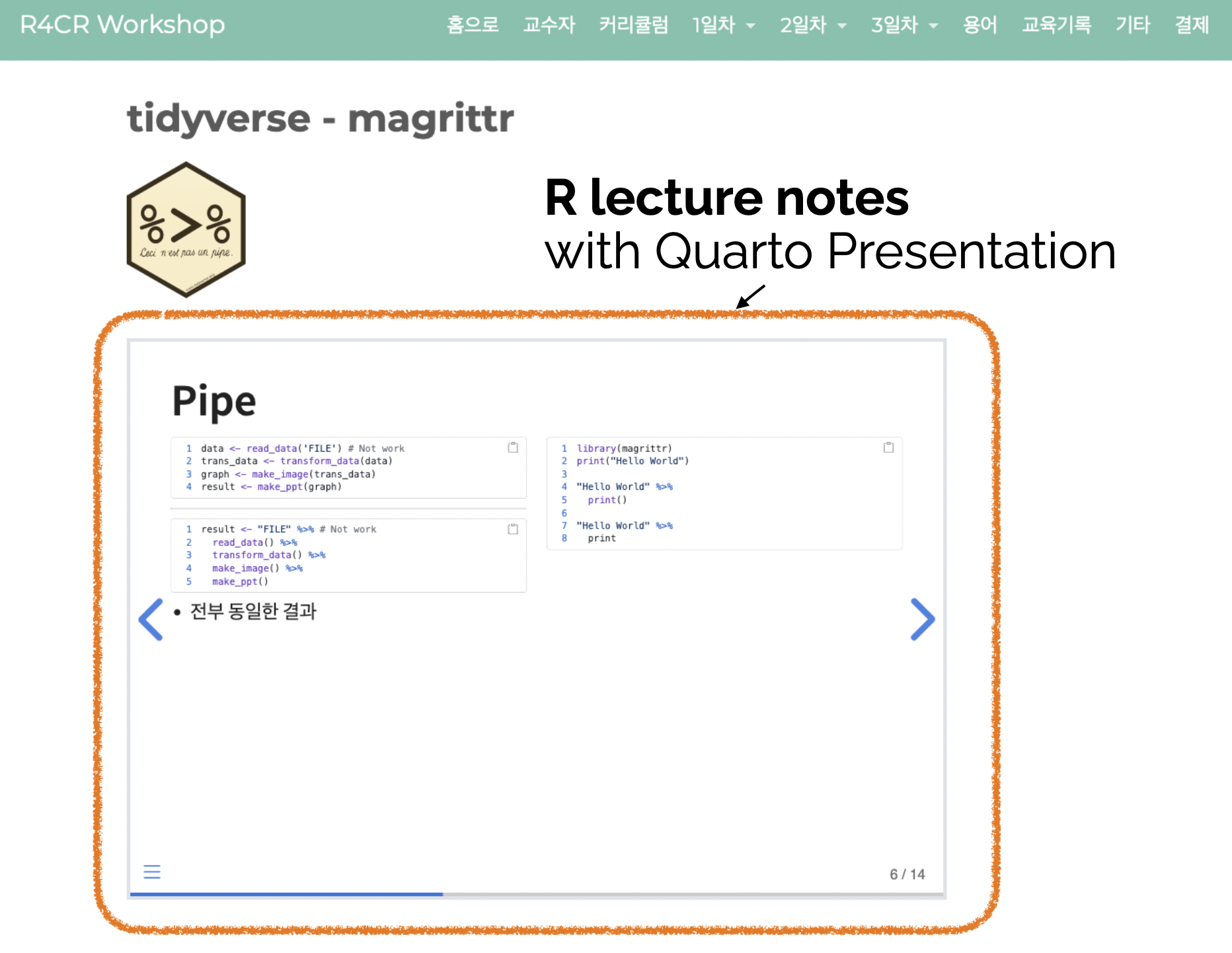This screenshot has width=1232, height=953.
Task: Click the previous slide arrow
Action: coord(151,619)
